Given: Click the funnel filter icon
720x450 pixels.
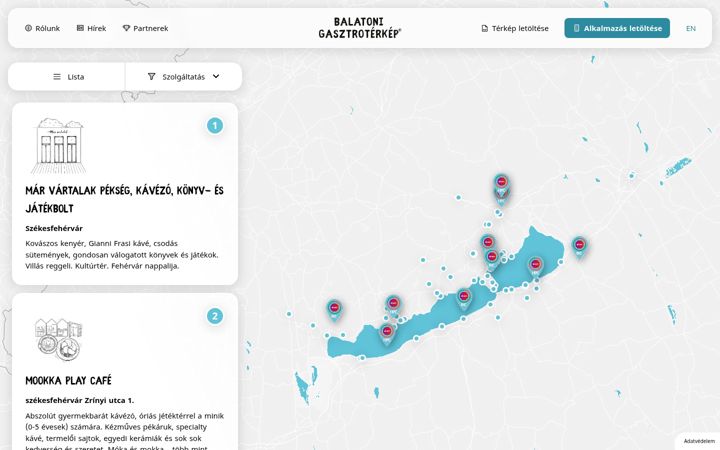Looking at the screenshot, I should tap(152, 76).
